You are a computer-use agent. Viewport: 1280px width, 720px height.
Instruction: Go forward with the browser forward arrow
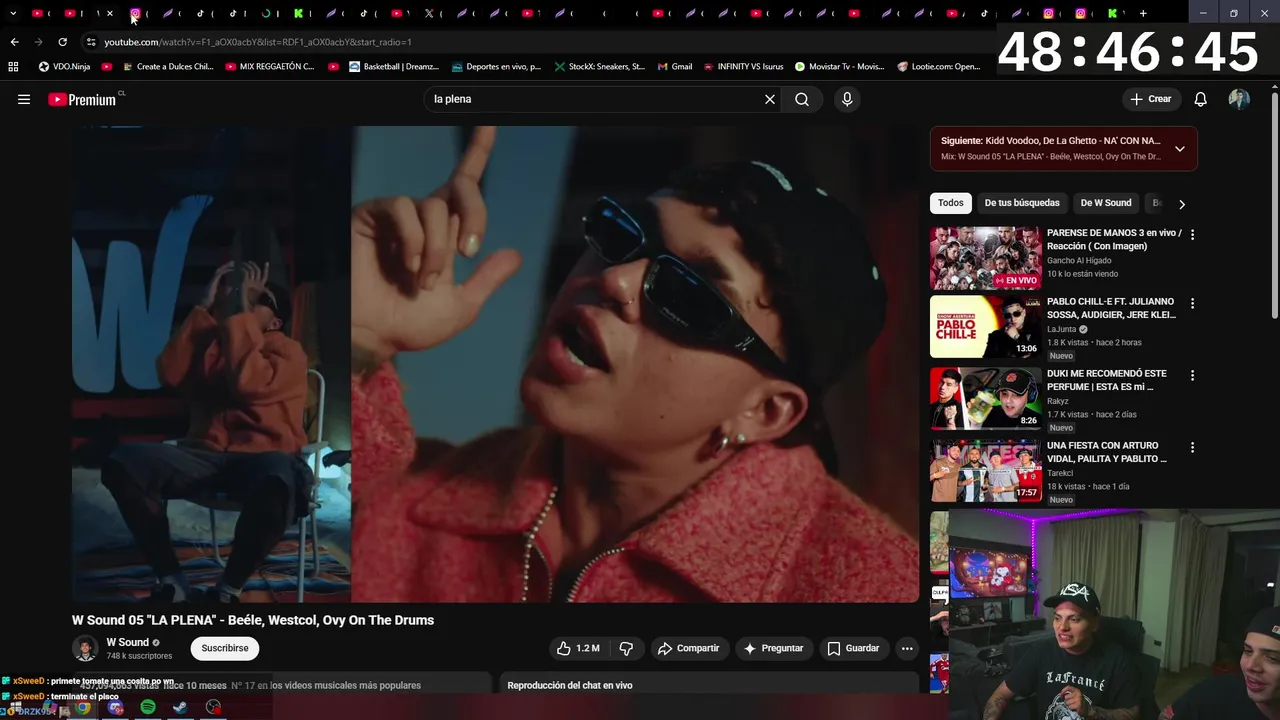[38, 42]
